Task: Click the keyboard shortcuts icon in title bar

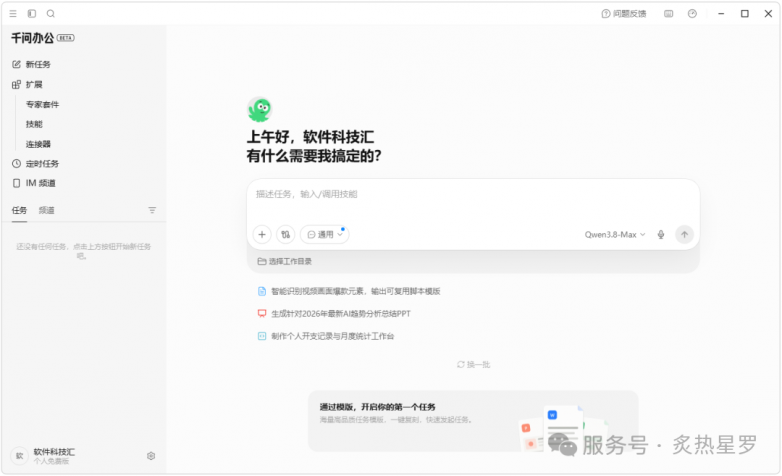Action: point(669,14)
